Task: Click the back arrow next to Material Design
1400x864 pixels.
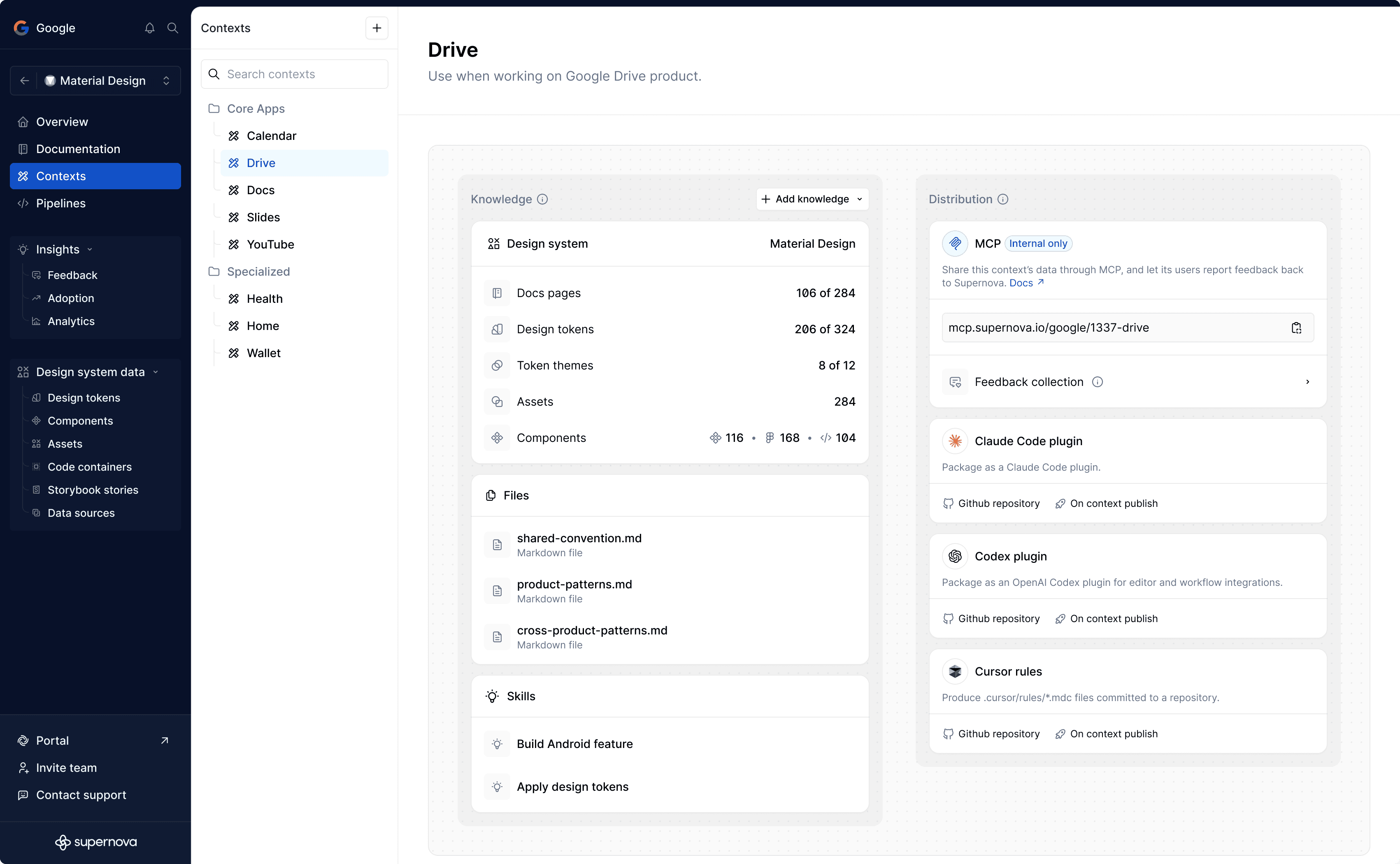Action: (25, 81)
